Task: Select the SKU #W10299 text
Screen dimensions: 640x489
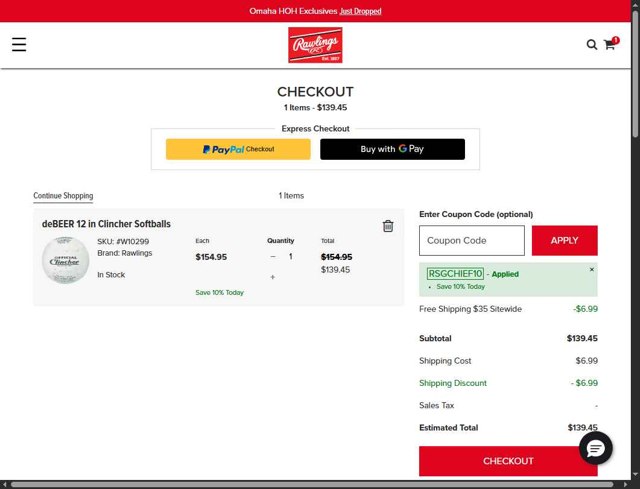Action: (x=123, y=241)
